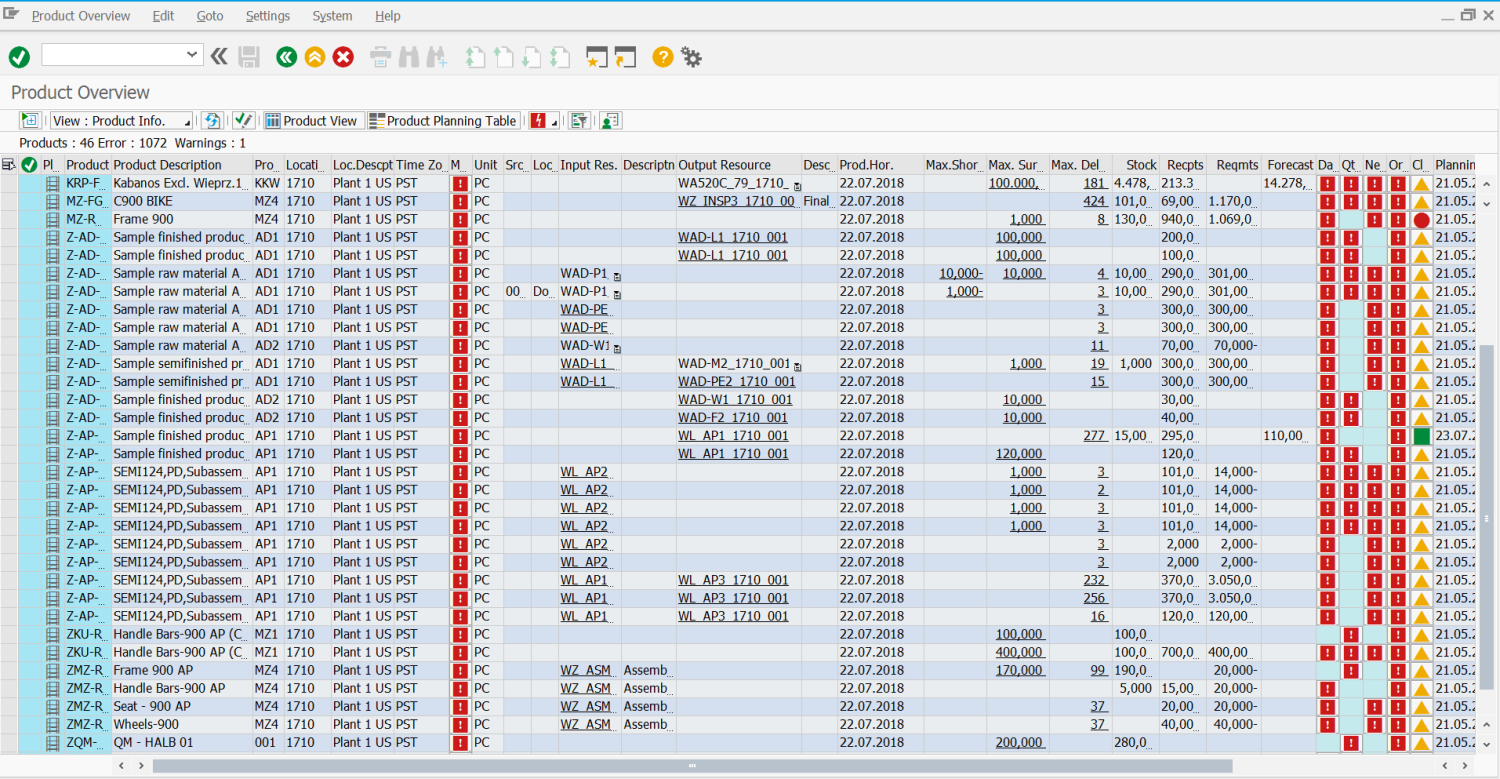Click the Print icon in the toolbar
Screen dimensions: 1500x779
[380, 57]
